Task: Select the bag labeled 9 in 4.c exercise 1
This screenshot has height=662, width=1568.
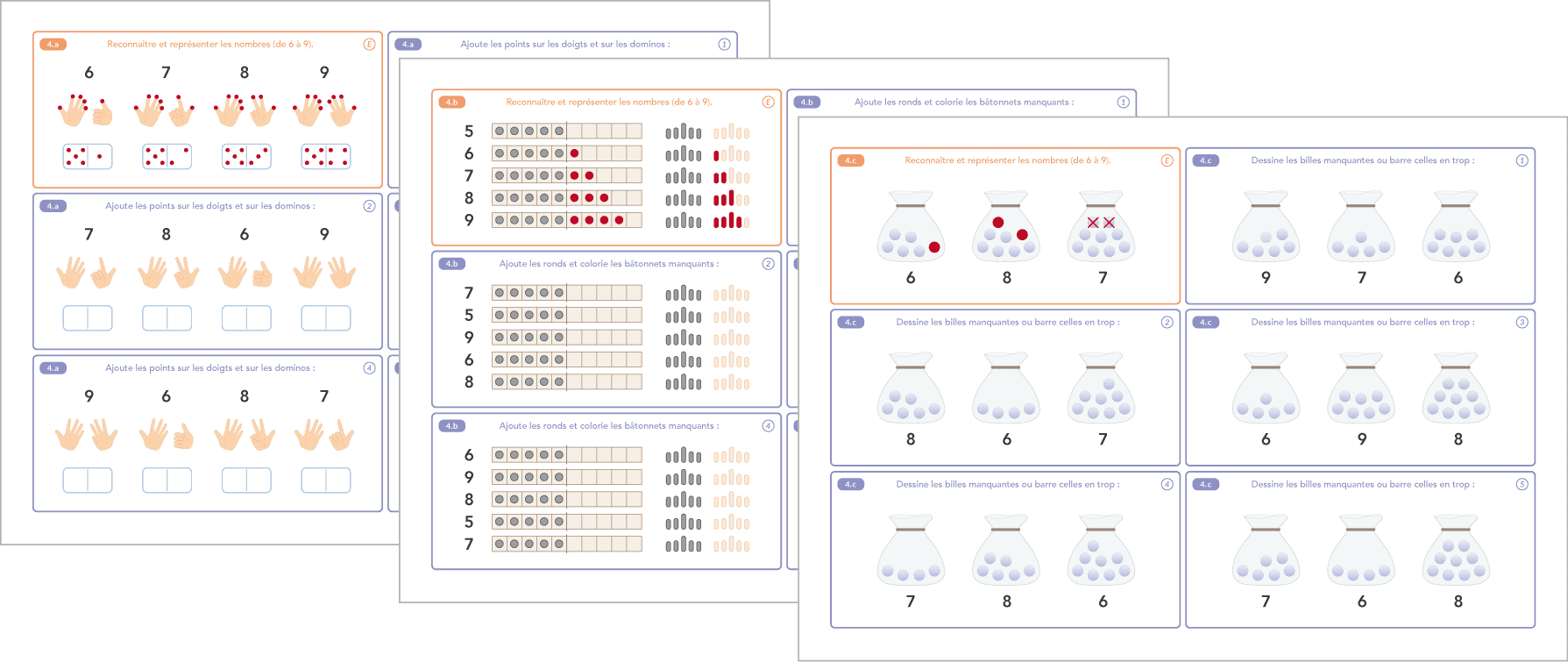Action: (1266, 227)
